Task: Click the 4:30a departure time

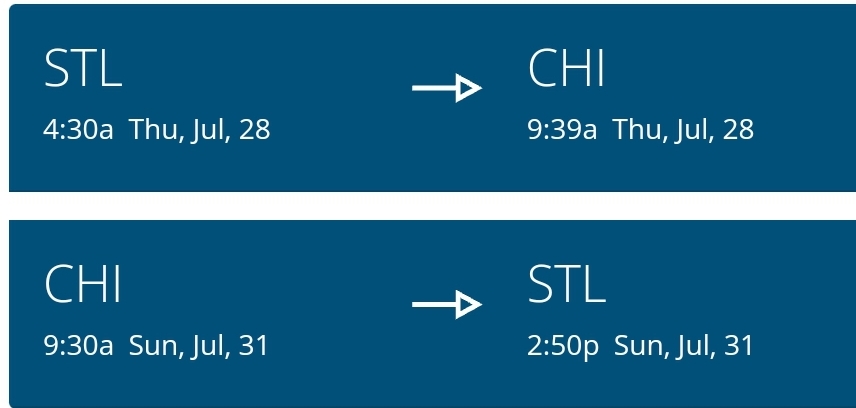Action: [78, 130]
